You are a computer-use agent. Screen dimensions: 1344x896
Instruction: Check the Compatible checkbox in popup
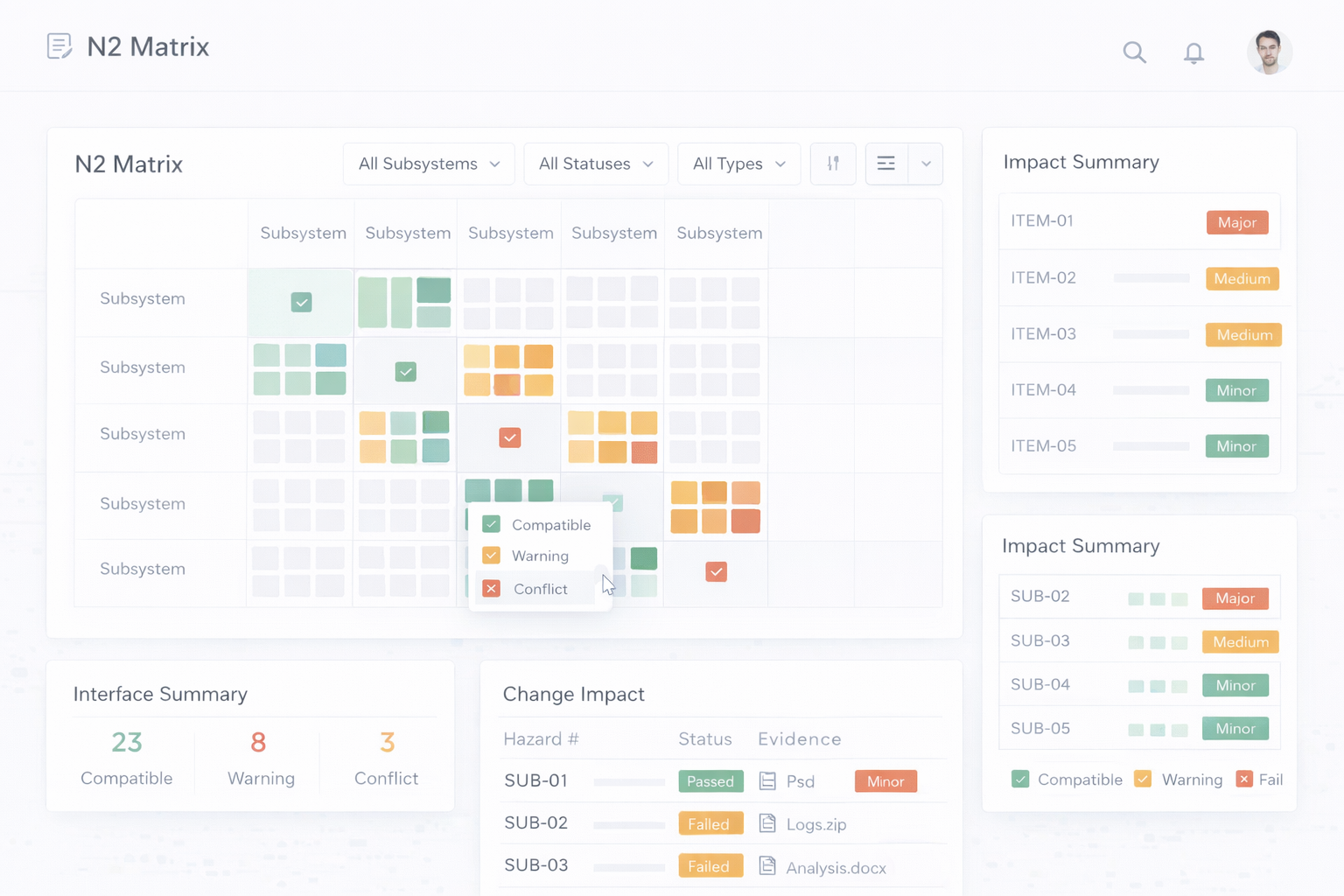[x=491, y=524]
